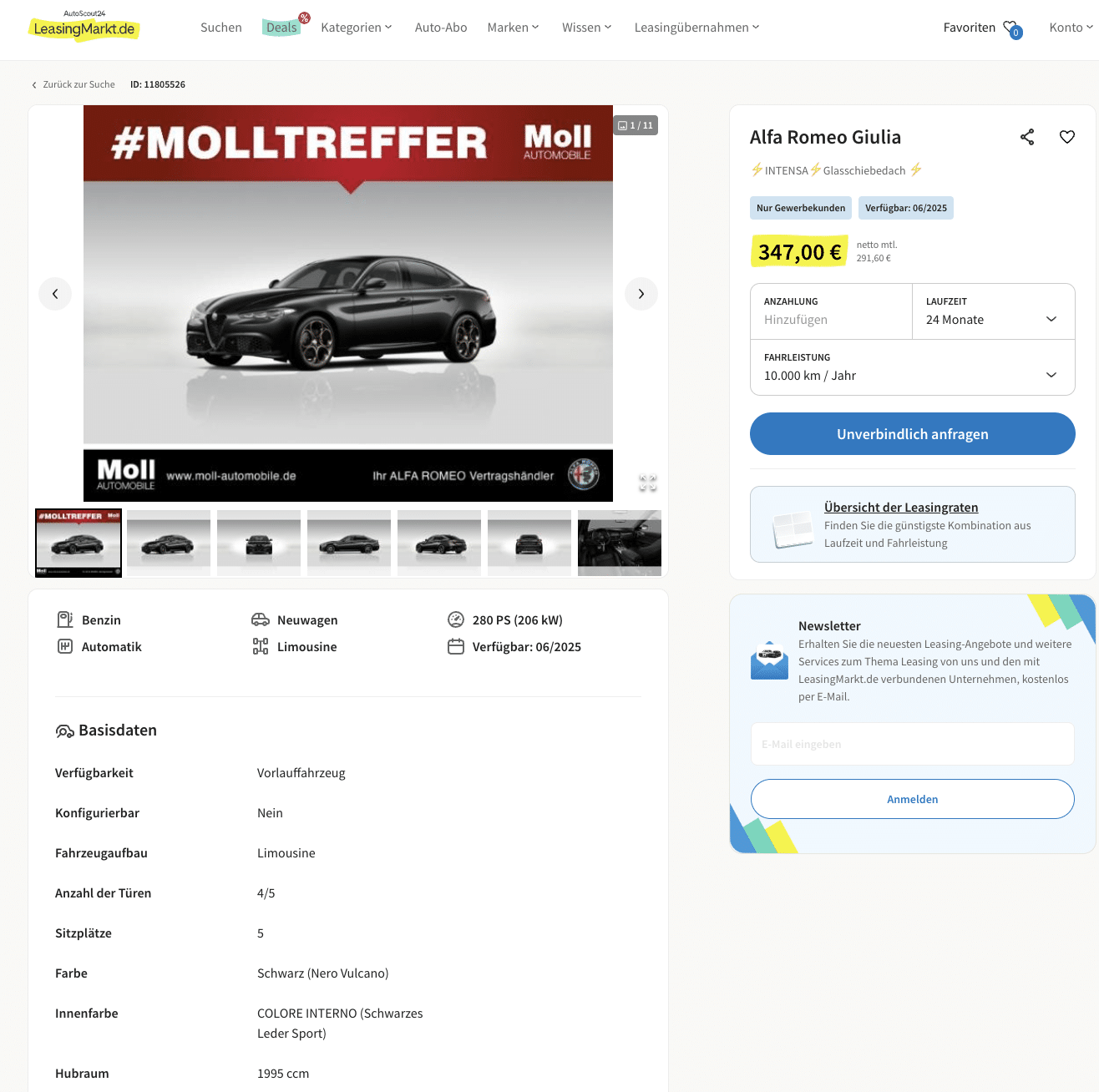This screenshot has width=1099, height=1092.
Task: Open Übersicht der Leasingraten link
Action: pos(901,508)
